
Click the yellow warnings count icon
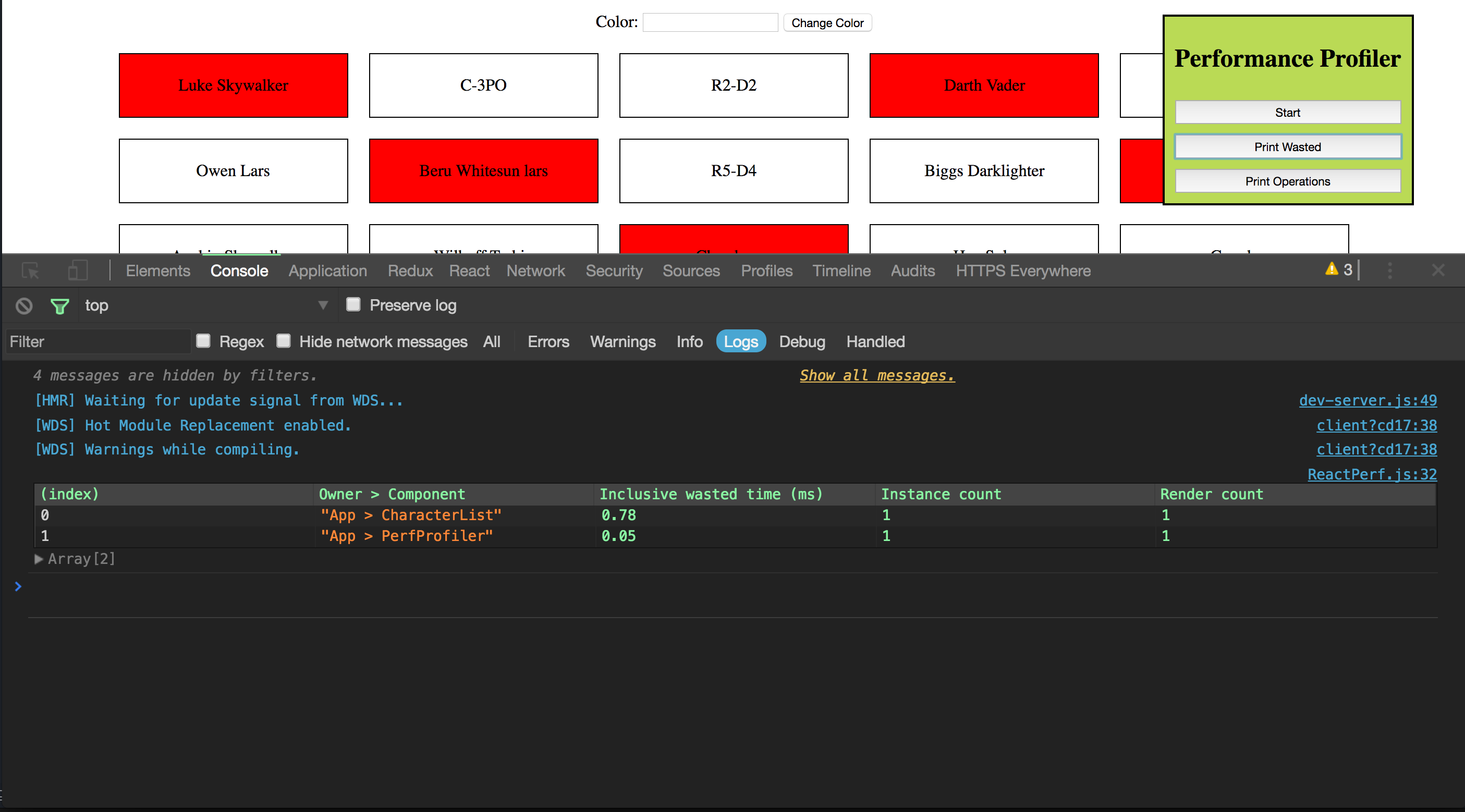[x=1332, y=269]
